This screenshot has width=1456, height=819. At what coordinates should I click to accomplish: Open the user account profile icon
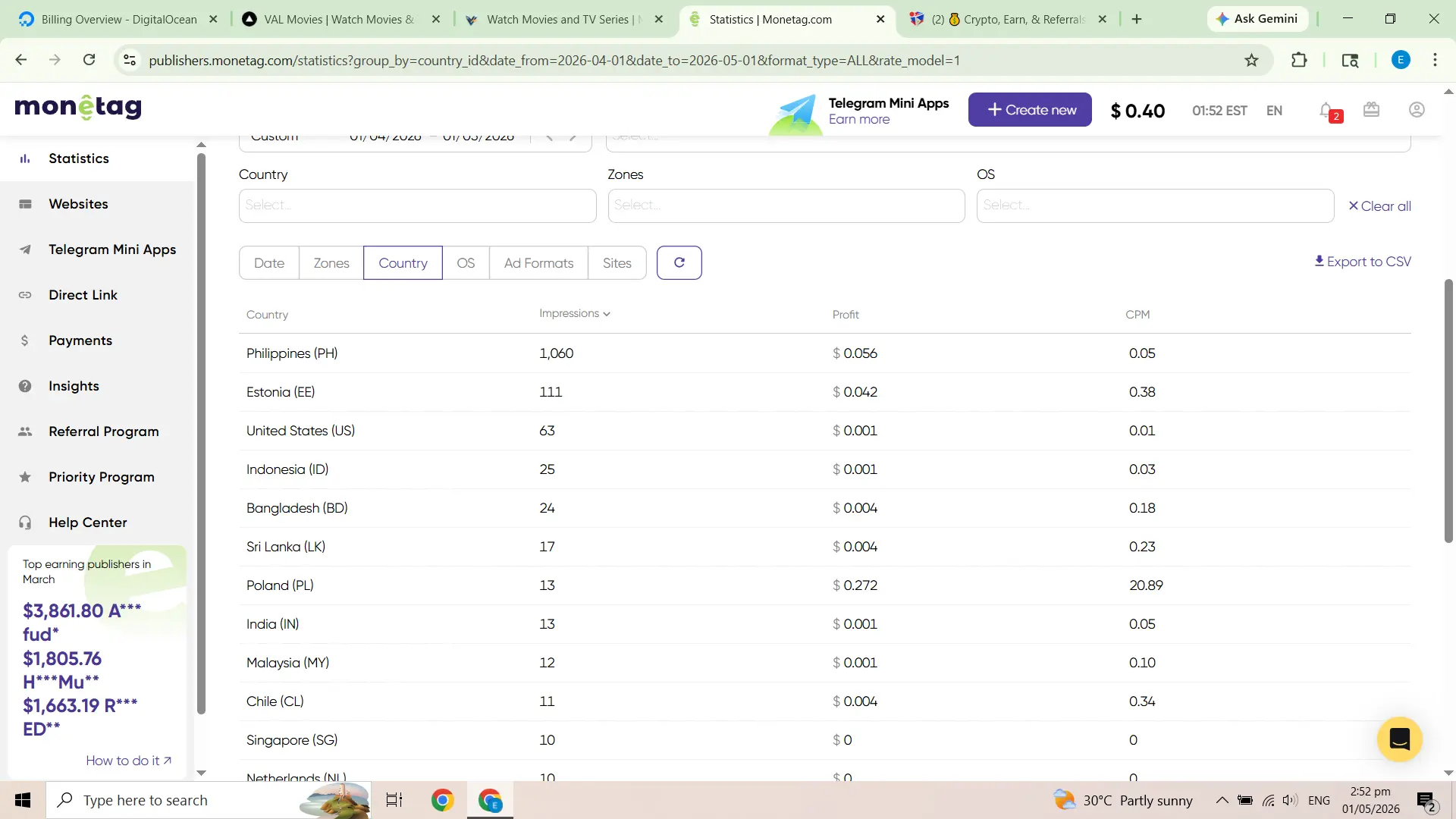point(1417,110)
